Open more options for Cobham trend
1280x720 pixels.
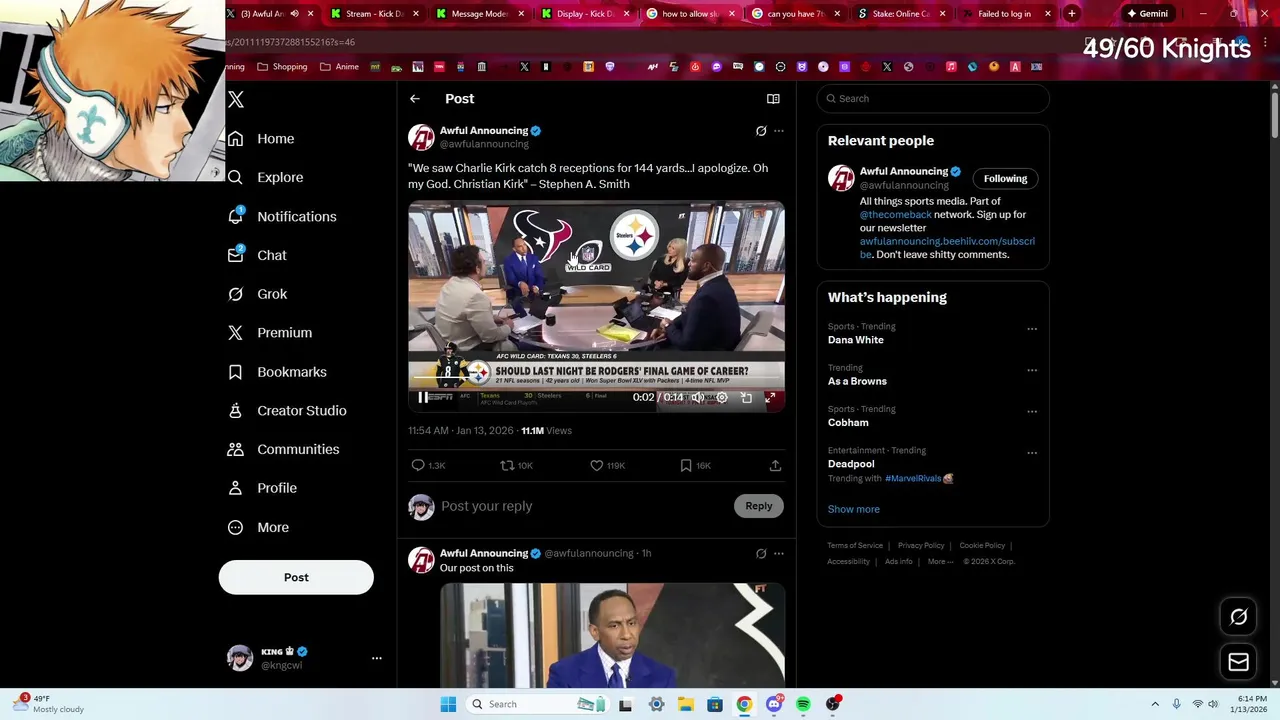point(1032,411)
